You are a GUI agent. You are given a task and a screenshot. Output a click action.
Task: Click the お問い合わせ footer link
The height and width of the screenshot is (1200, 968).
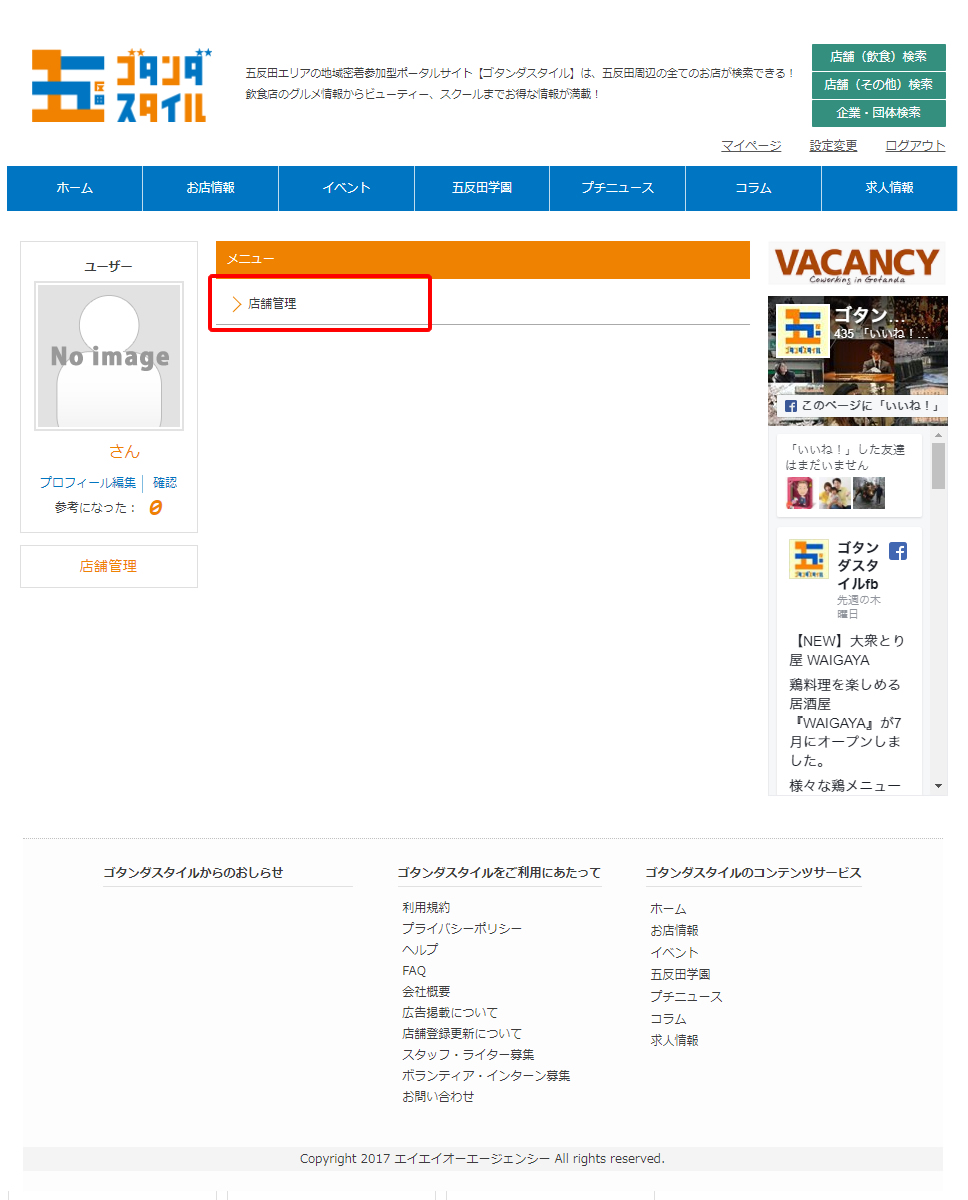[438, 1097]
